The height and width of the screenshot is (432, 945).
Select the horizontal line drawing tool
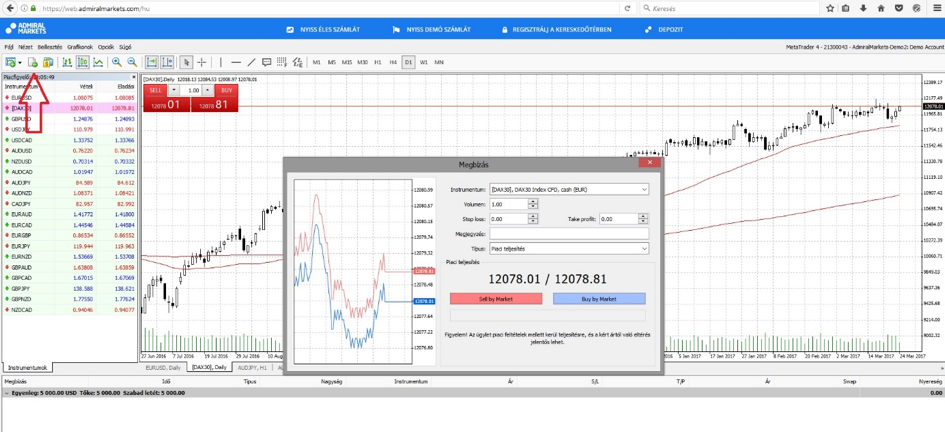(235, 62)
